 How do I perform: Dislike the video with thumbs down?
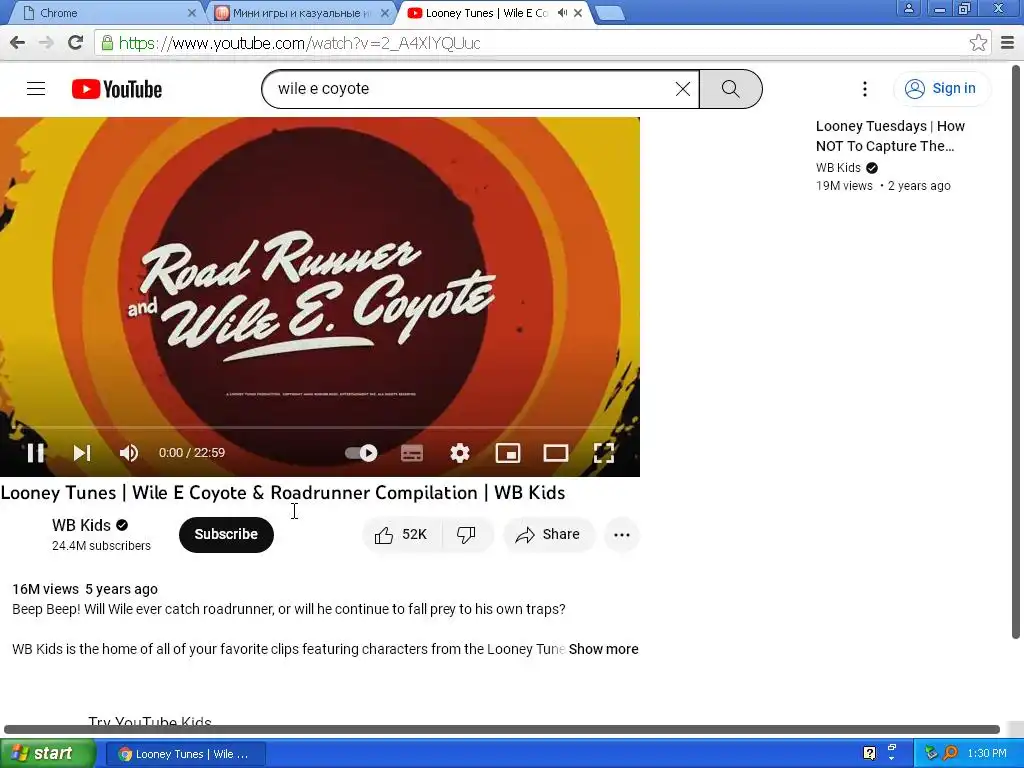pos(466,535)
